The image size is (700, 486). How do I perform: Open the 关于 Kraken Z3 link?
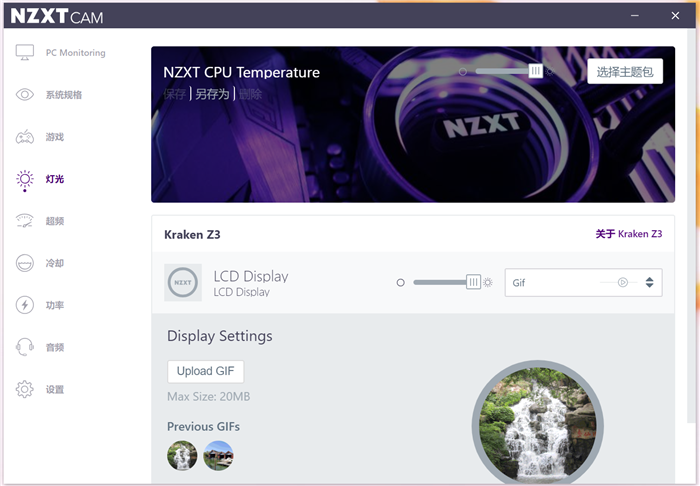point(629,234)
